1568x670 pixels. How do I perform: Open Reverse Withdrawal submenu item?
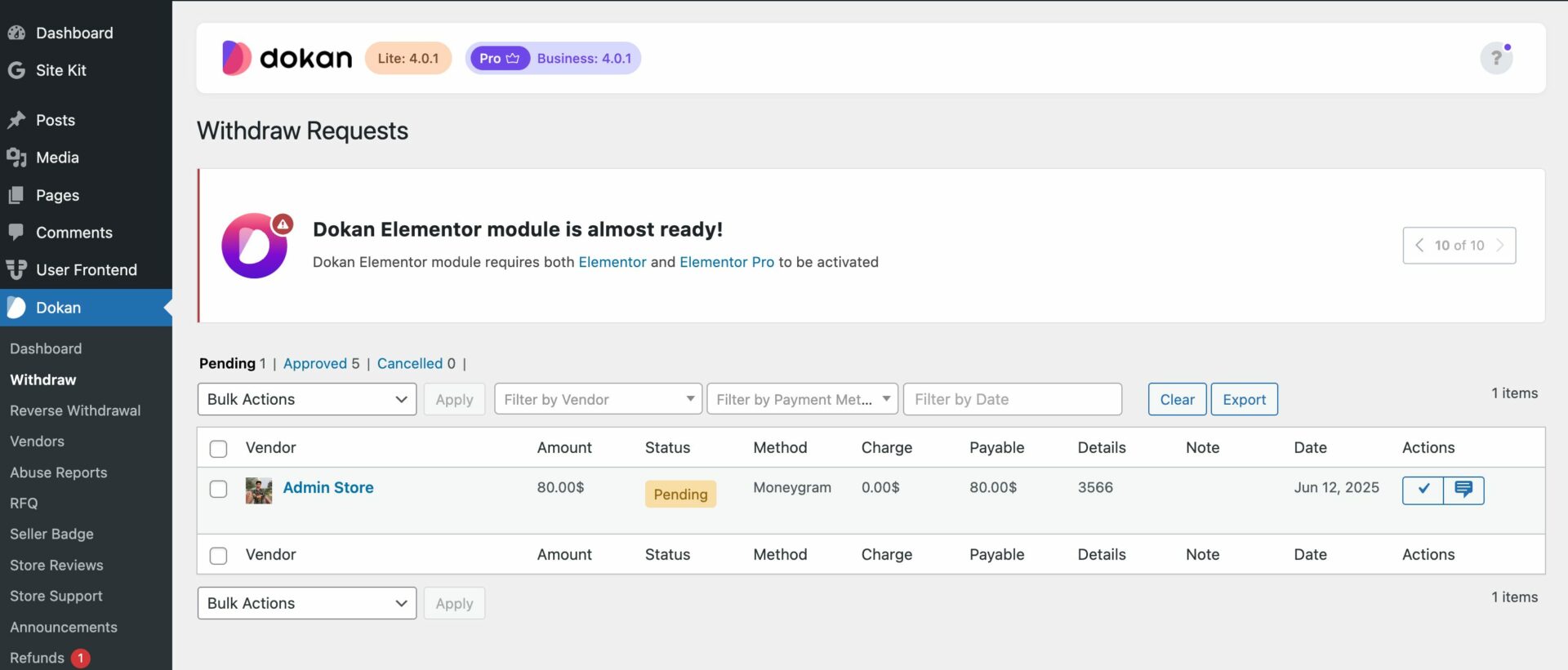75,410
